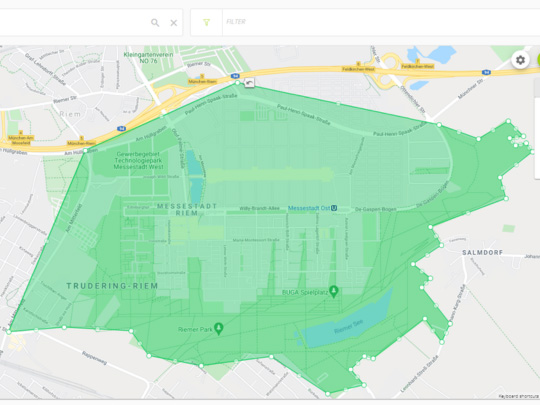
Task: Click Gewerbegebiet Technologiepark Messestadt West label
Action: [138, 160]
